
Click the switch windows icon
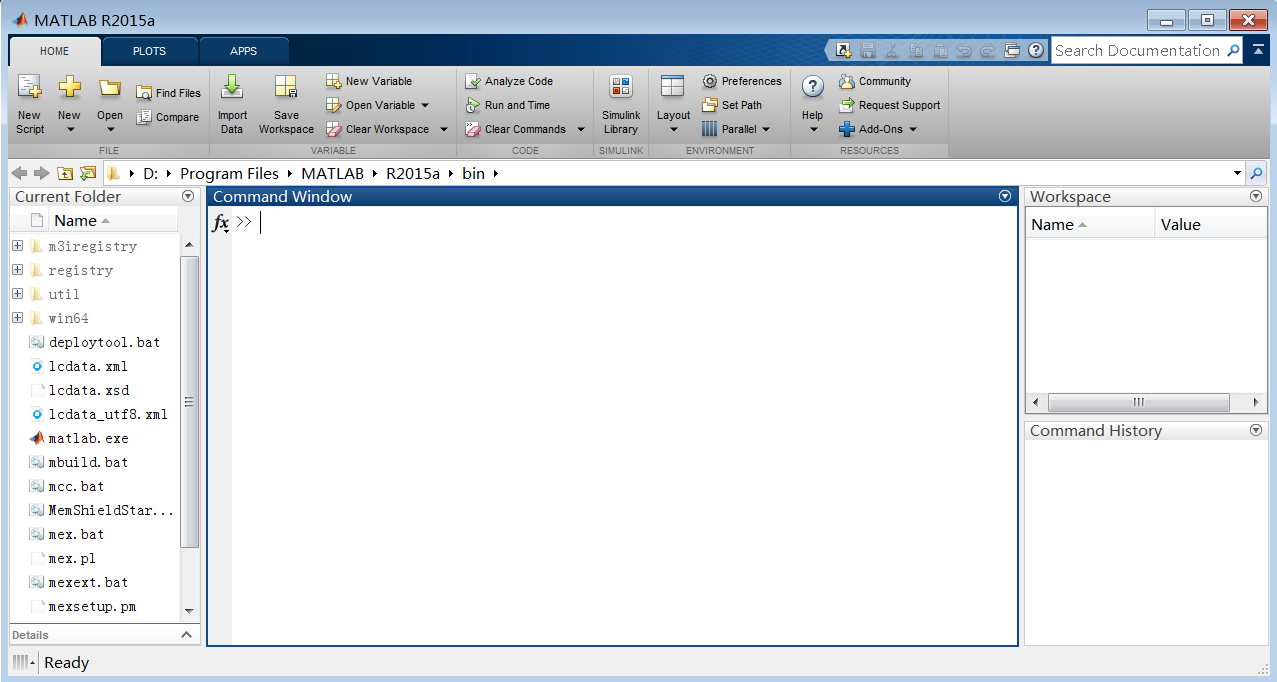[1012, 50]
